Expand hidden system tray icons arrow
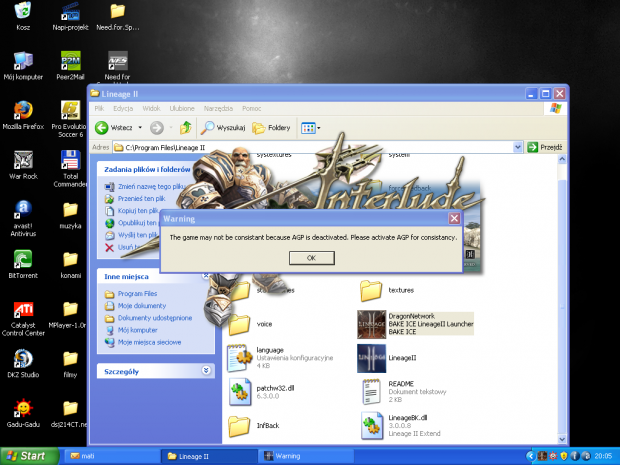The height and width of the screenshot is (465, 620). [530, 456]
